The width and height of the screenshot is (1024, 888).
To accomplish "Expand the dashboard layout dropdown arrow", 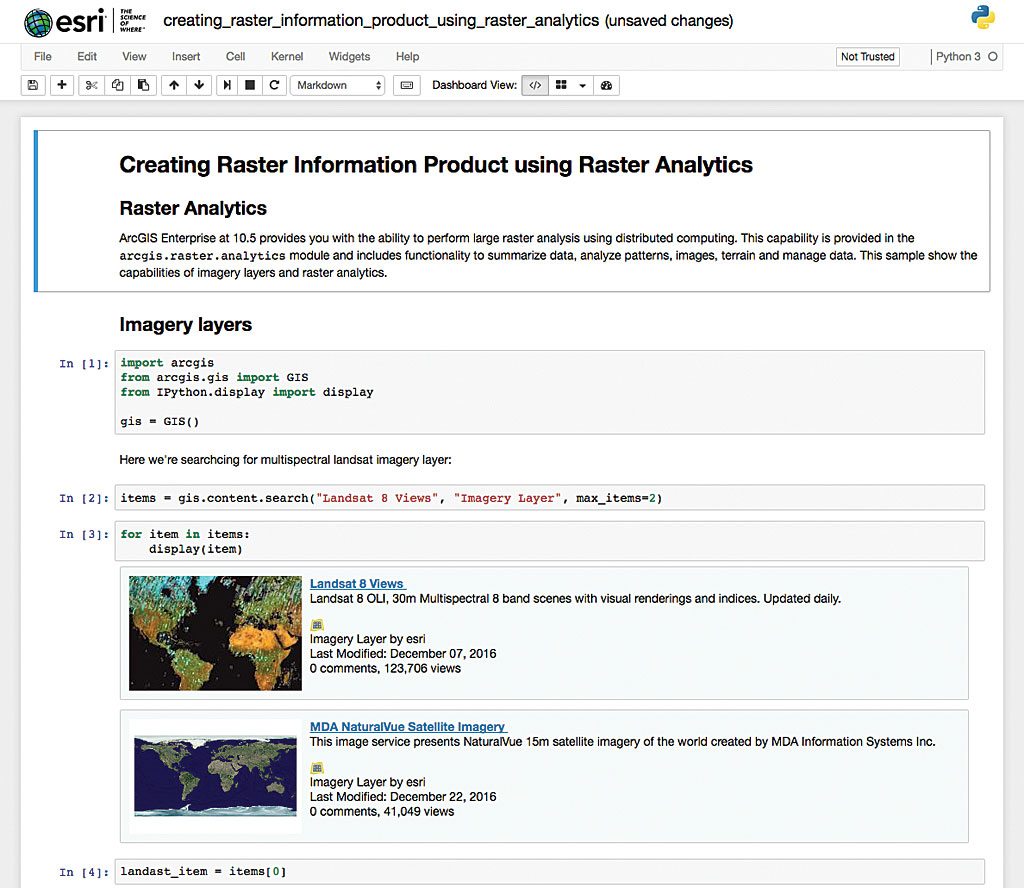I will click(x=583, y=85).
